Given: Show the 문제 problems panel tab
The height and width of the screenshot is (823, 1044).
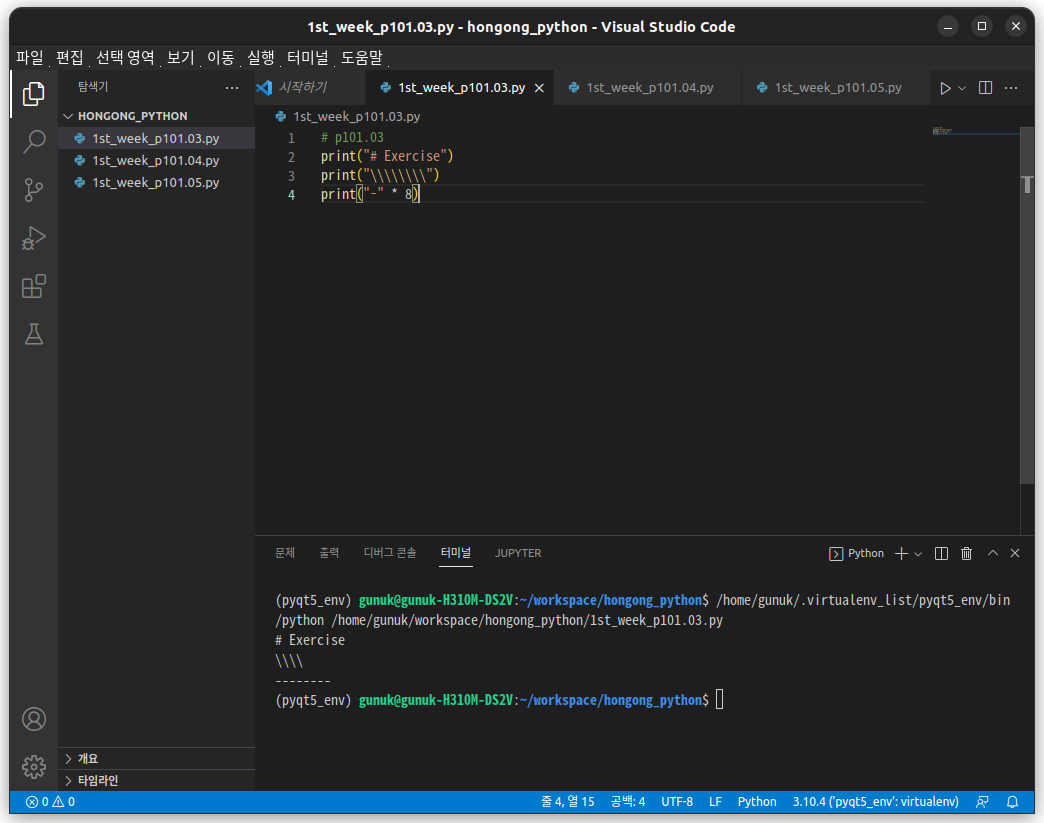Looking at the screenshot, I should tap(285, 553).
